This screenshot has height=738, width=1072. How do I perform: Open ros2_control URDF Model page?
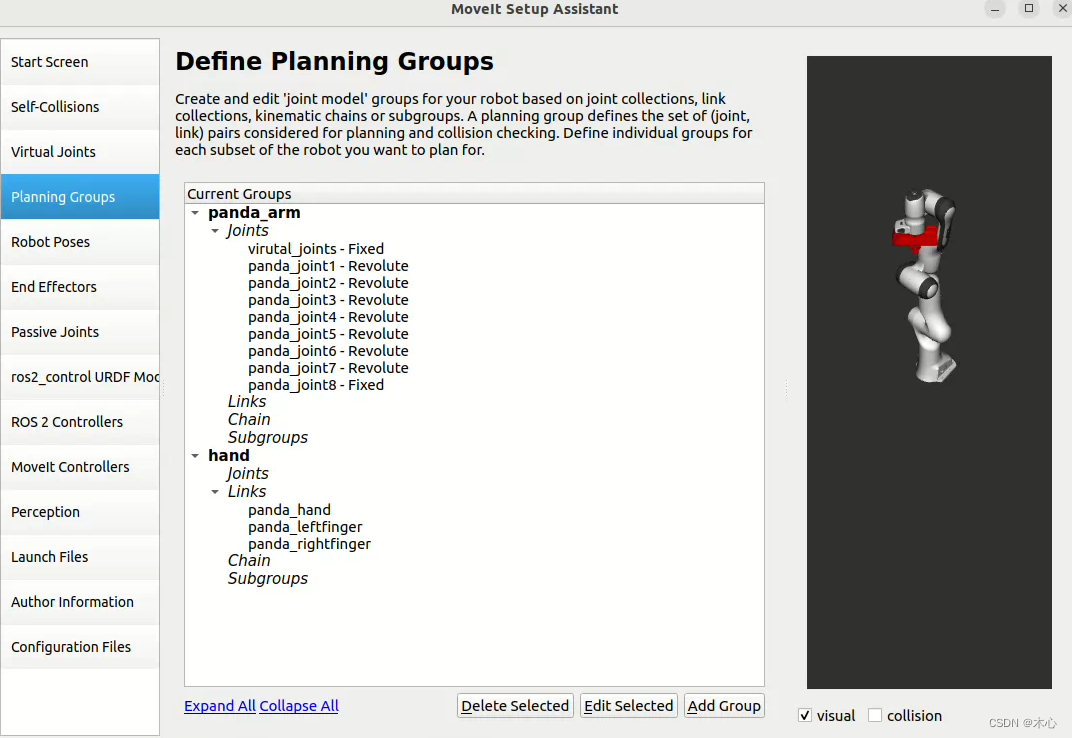80,377
